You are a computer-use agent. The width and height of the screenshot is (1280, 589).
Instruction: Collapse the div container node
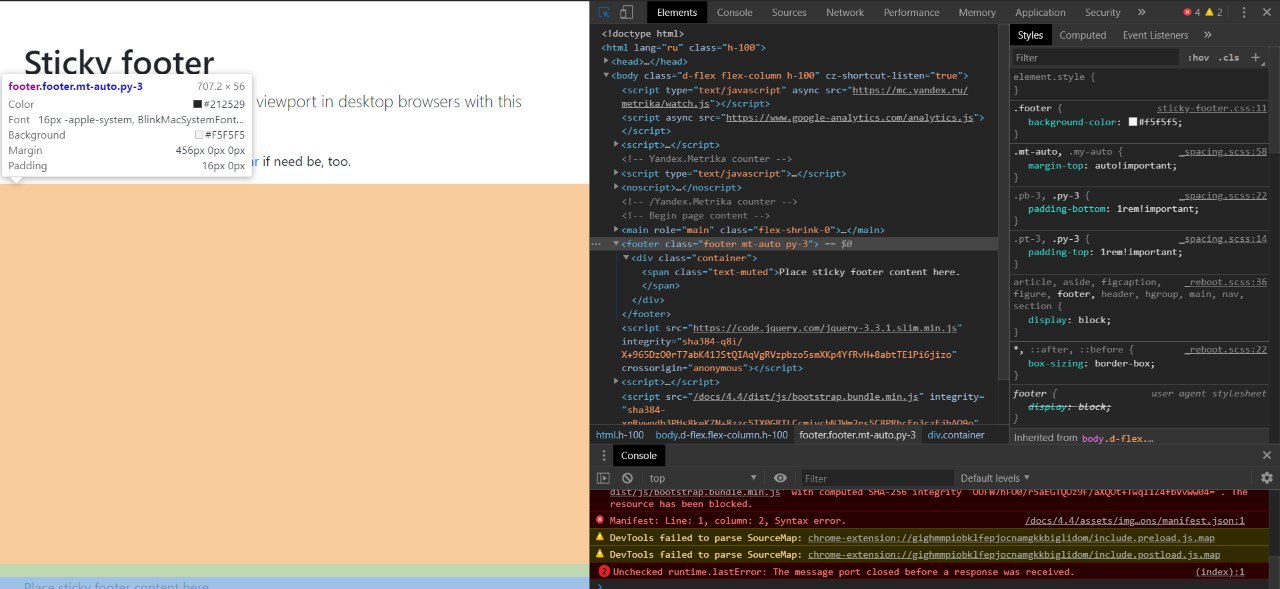(x=627, y=257)
